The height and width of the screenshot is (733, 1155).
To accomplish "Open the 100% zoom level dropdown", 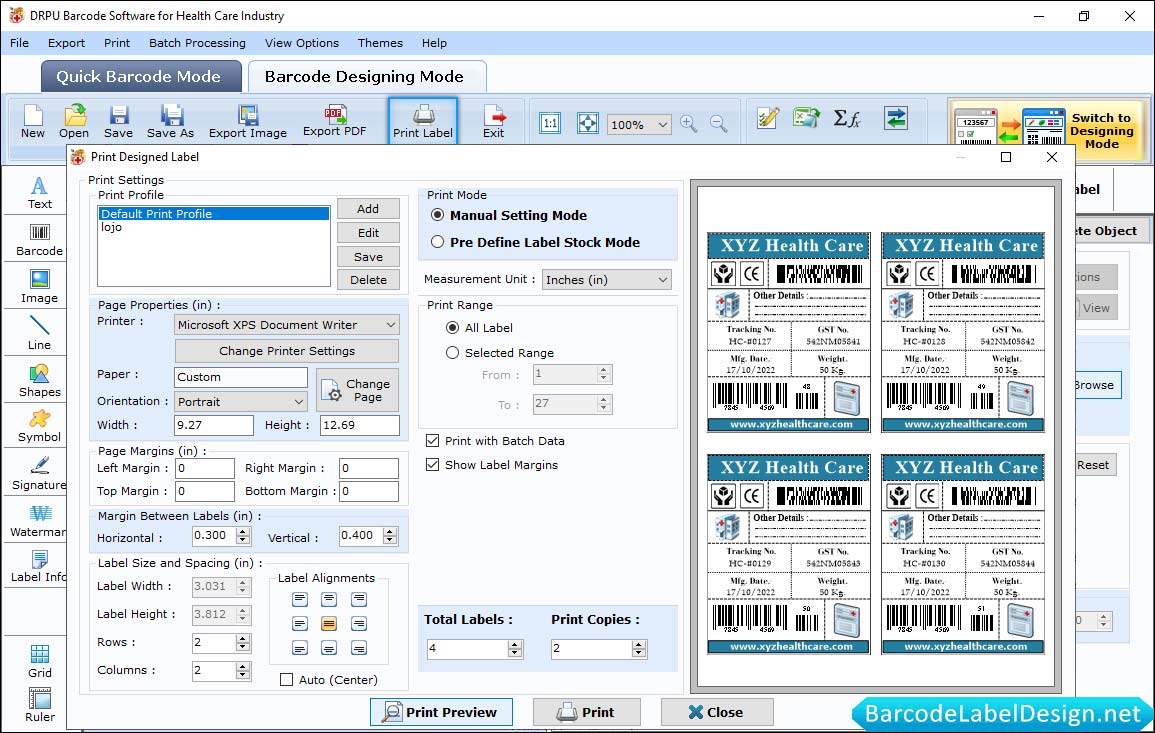I will (639, 124).
